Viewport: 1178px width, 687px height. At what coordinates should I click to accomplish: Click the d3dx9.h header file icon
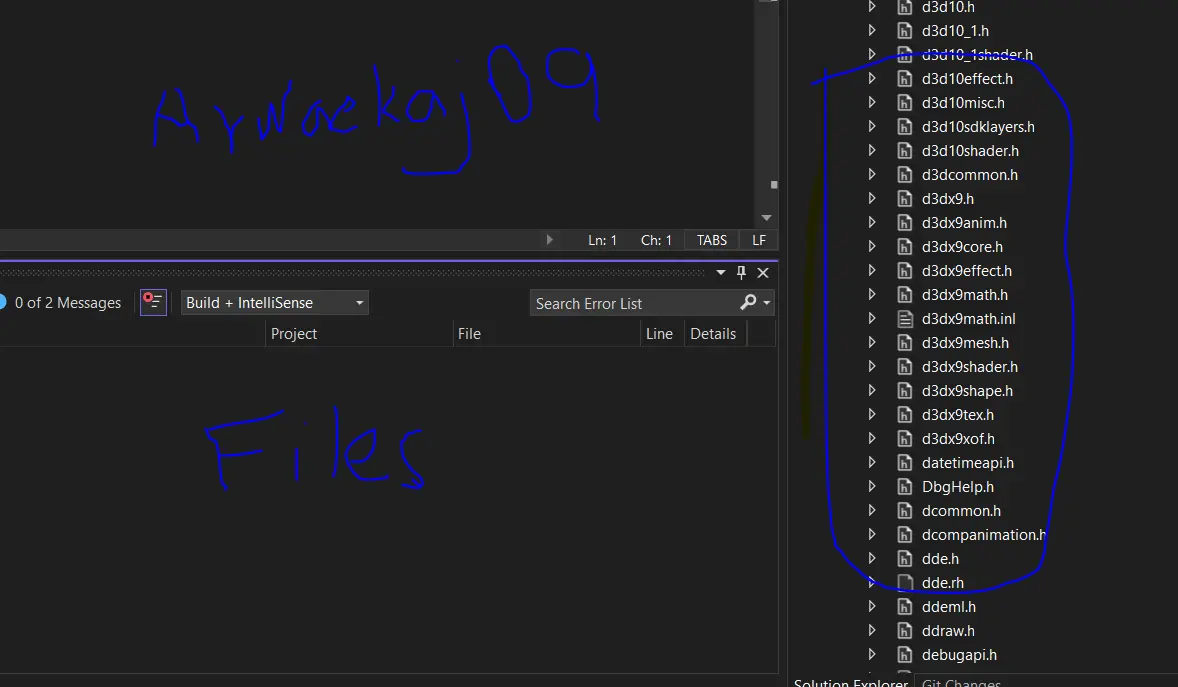pyautogui.click(x=905, y=198)
